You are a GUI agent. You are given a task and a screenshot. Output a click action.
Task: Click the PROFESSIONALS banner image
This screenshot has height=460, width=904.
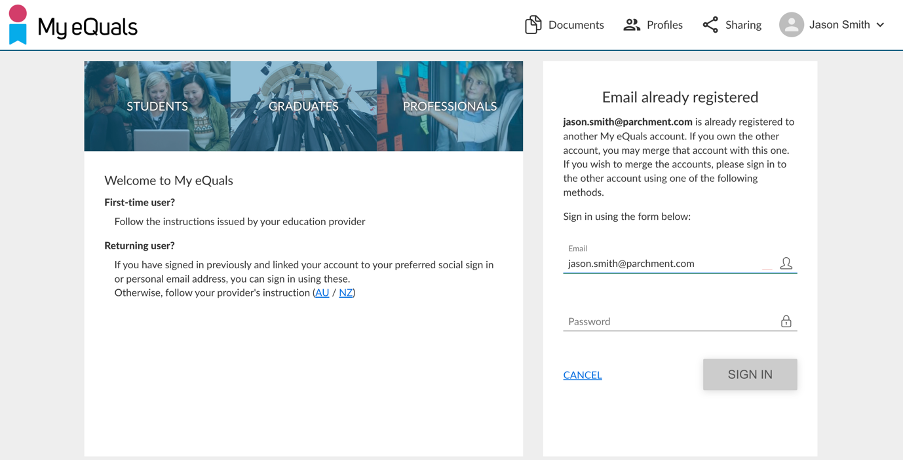(x=450, y=106)
